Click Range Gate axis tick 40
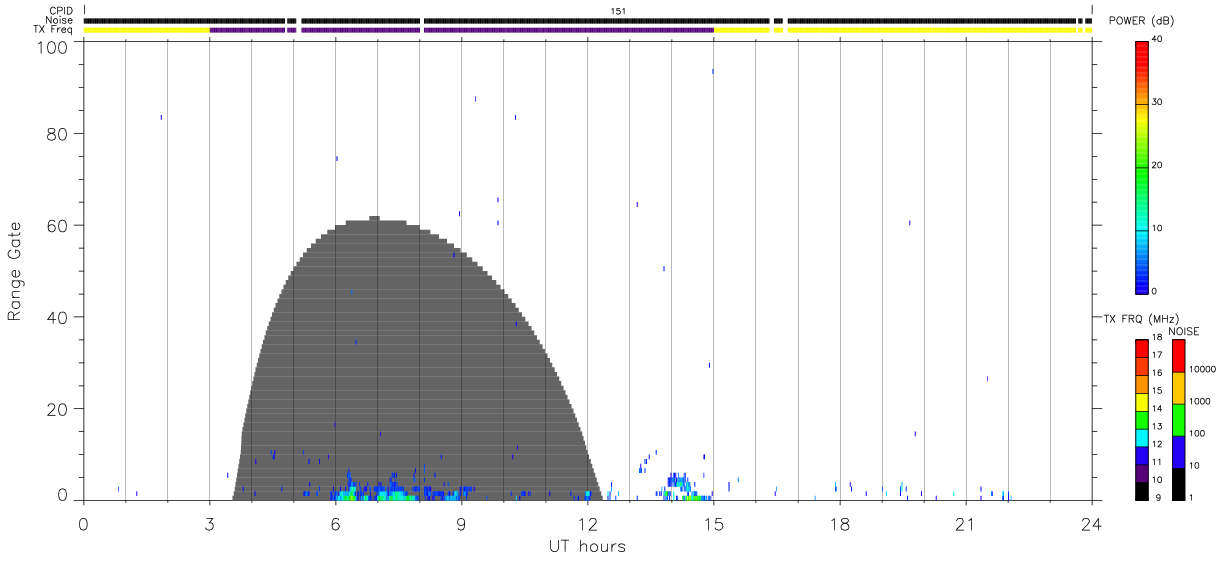The height and width of the screenshot is (567, 1228). click(x=57, y=317)
